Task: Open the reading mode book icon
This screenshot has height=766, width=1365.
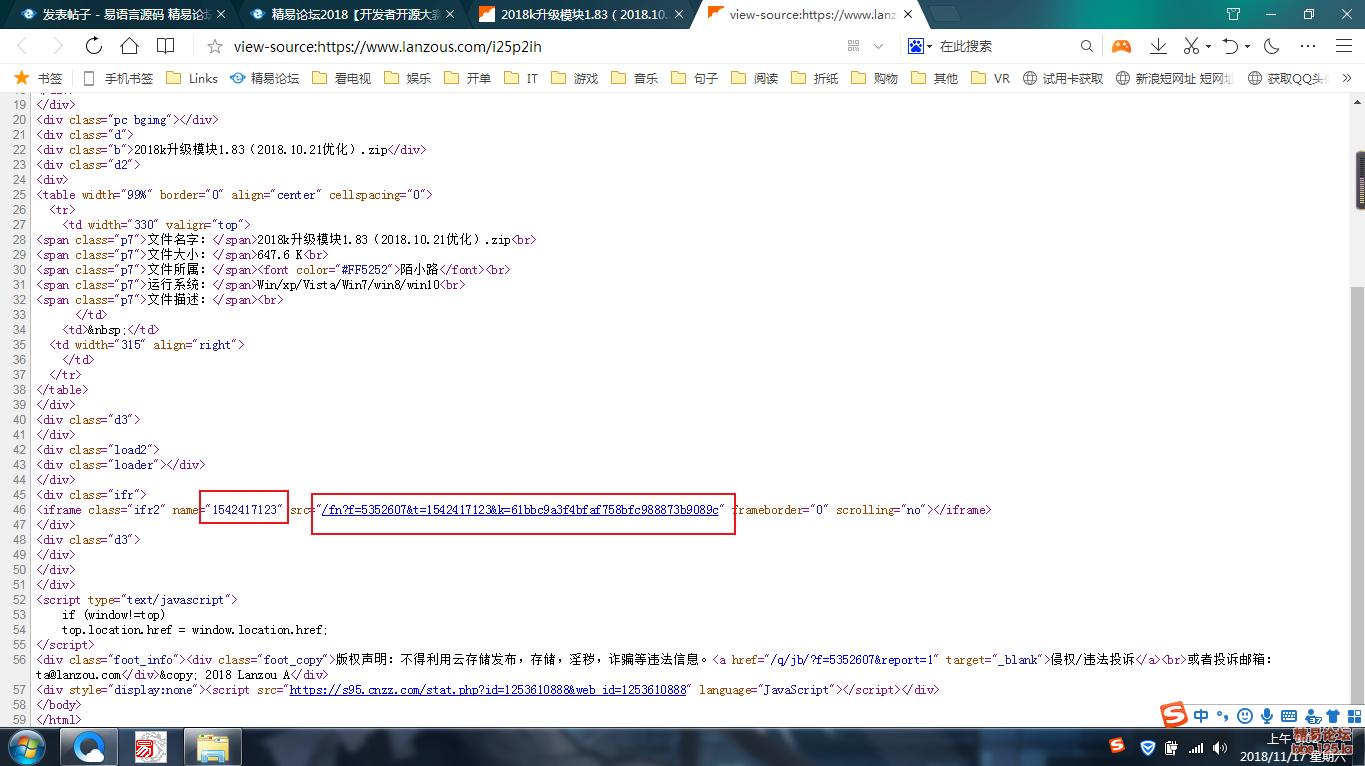Action: [165, 46]
